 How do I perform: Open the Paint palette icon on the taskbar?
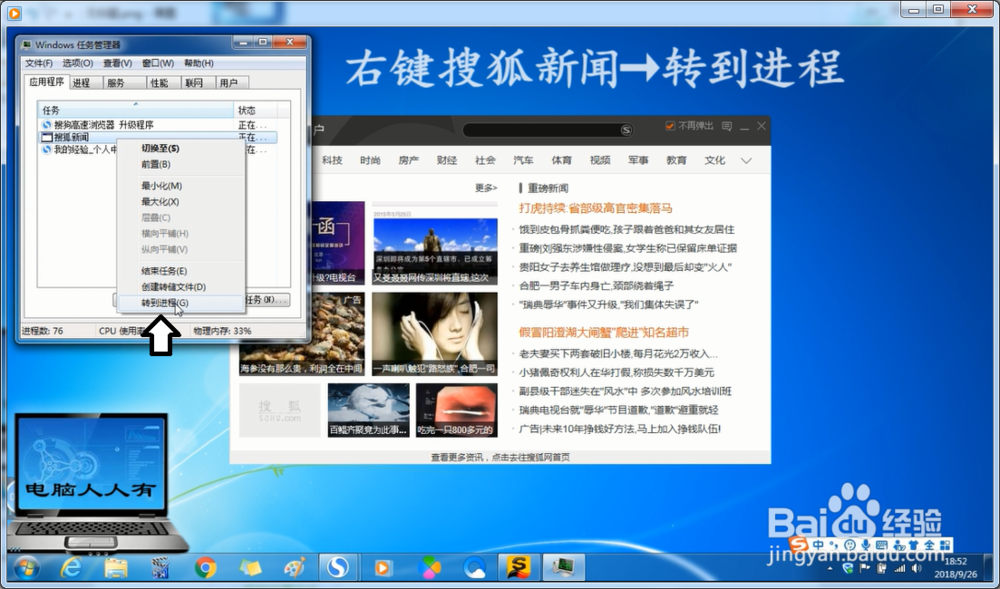tap(295, 567)
